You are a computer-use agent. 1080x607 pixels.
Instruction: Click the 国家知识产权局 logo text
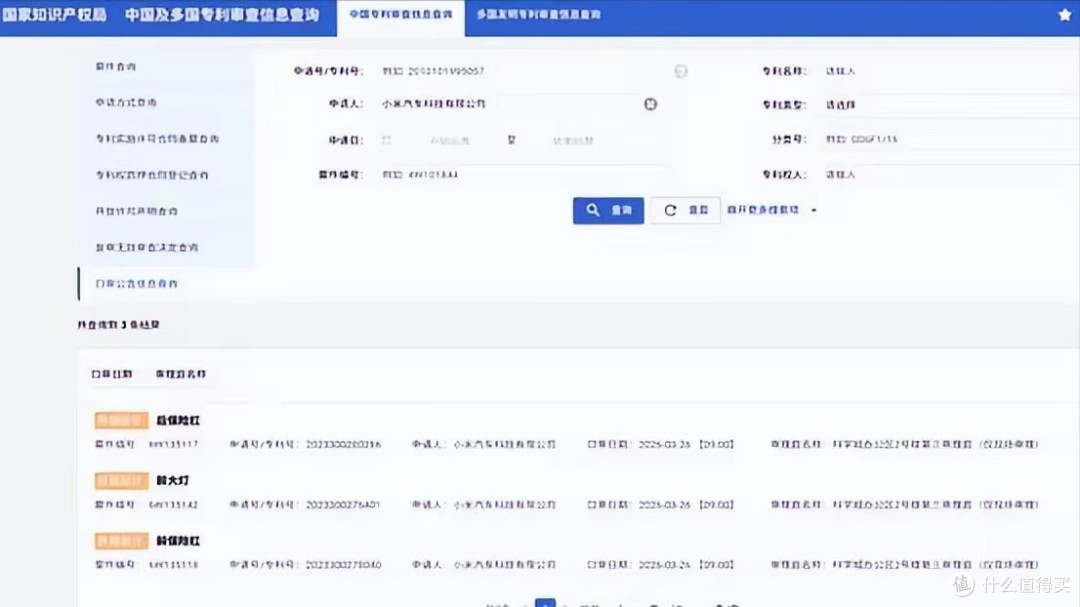[x=55, y=14]
